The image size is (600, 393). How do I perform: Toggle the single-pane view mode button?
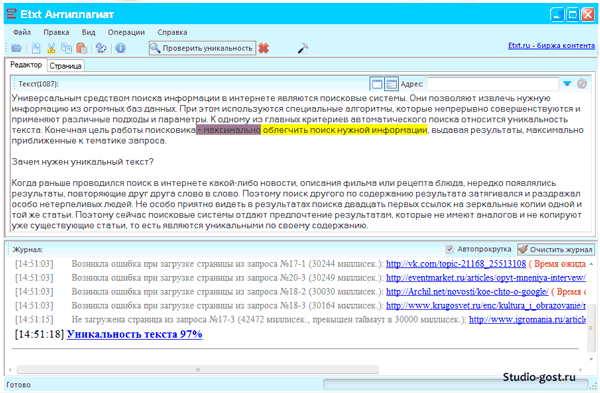coord(377,84)
